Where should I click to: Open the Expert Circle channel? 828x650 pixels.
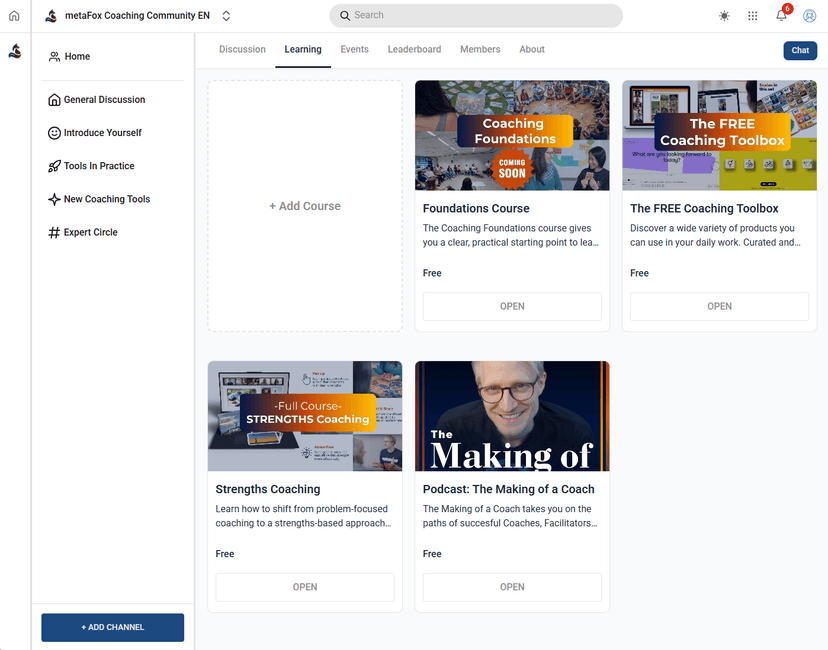click(90, 232)
